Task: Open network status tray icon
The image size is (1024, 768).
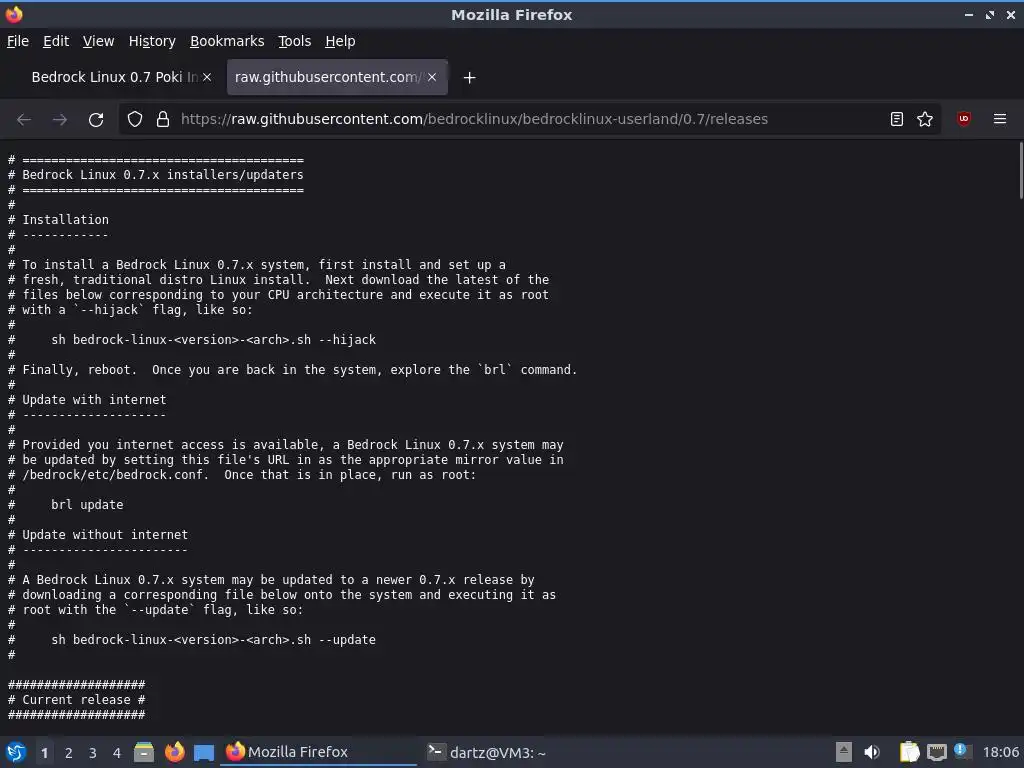Action: pos(936,752)
